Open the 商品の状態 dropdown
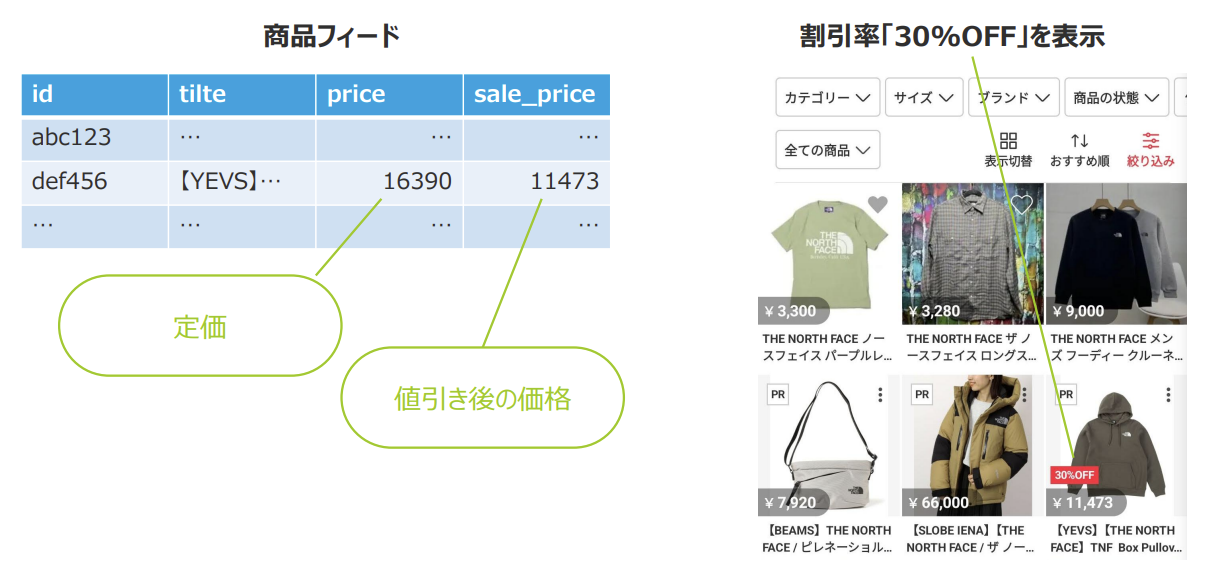Viewport: 1209px width, 587px height. [1116, 98]
